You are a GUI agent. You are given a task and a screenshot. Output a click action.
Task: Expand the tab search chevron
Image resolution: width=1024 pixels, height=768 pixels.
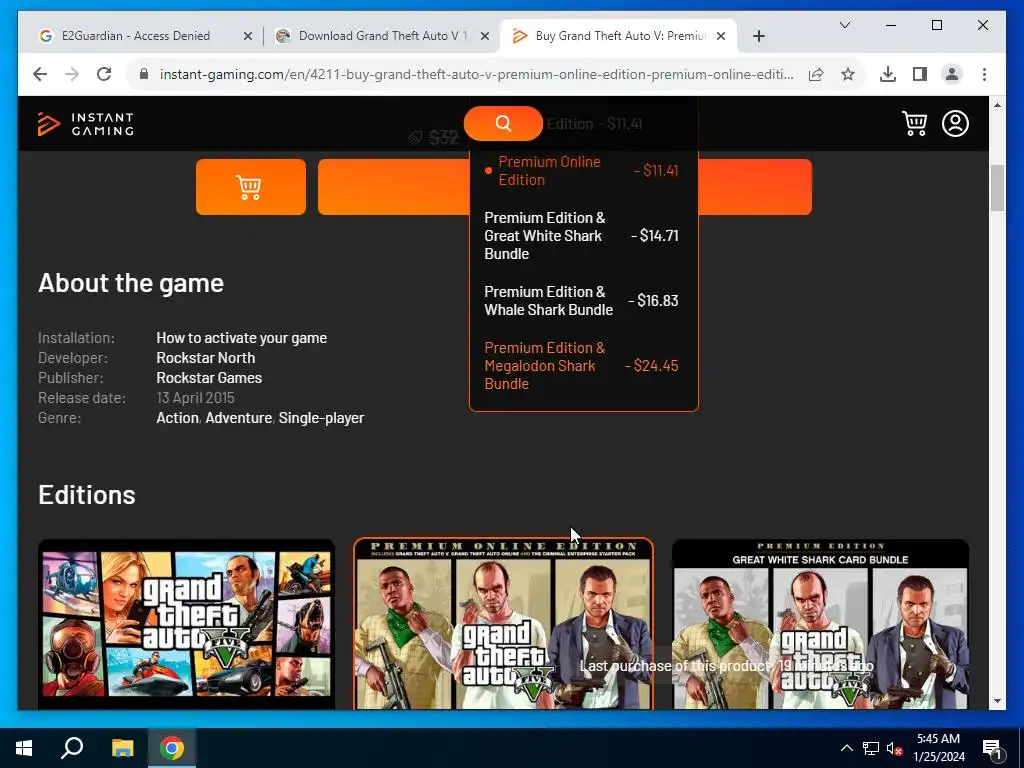[x=844, y=25]
